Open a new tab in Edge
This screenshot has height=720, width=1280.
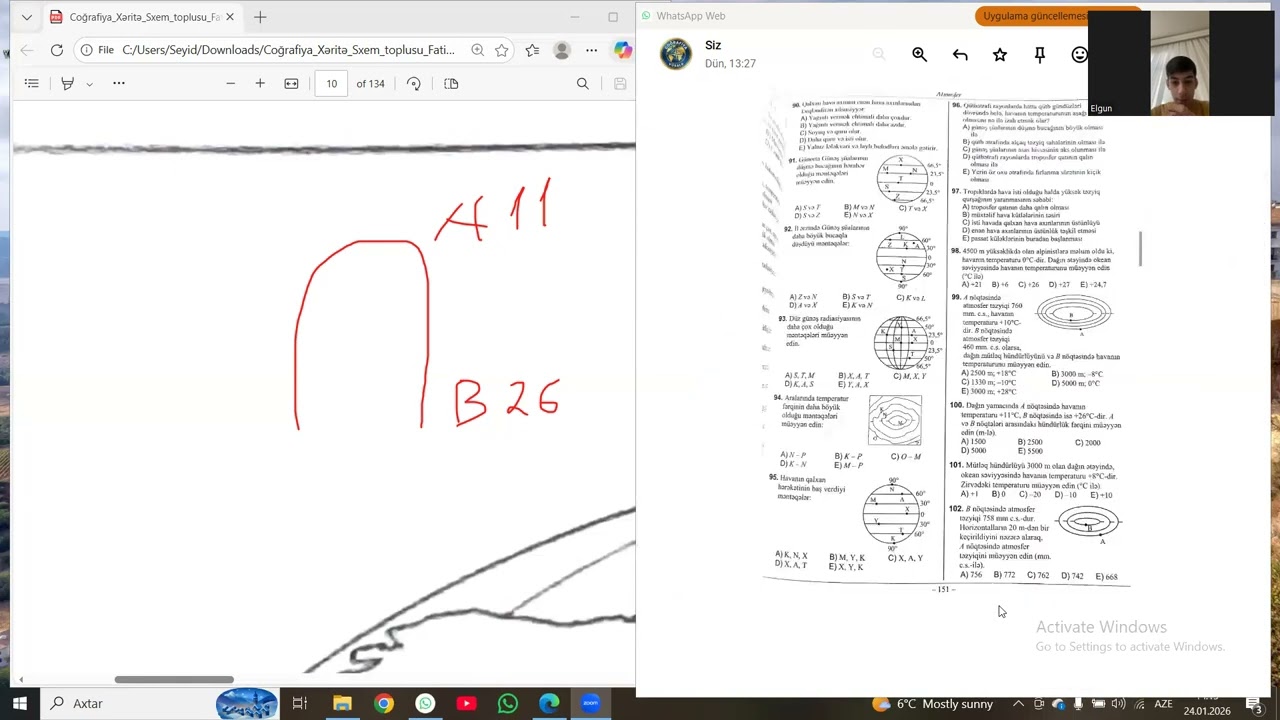point(260,17)
